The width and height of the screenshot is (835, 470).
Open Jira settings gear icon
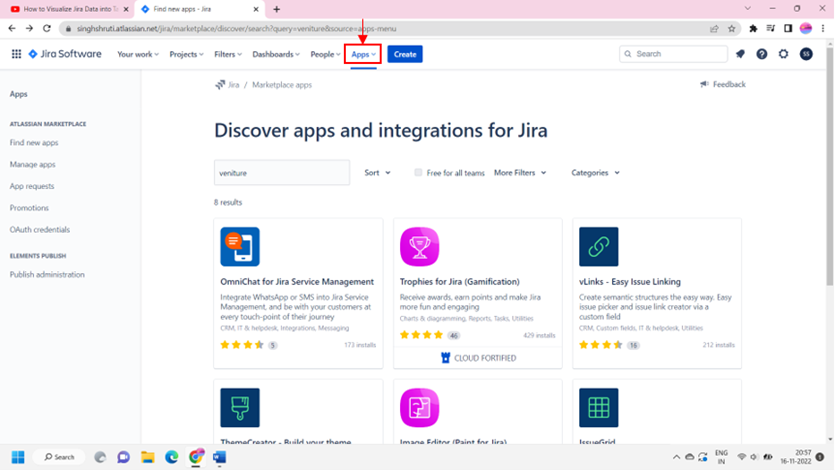pos(784,54)
